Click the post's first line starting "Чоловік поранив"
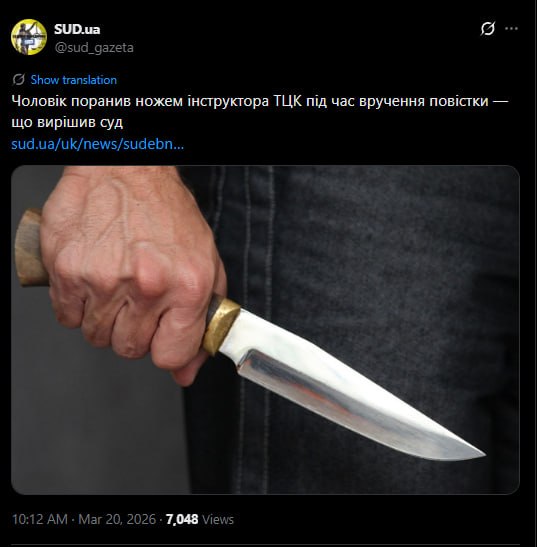537x547 pixels. point(260,101)
